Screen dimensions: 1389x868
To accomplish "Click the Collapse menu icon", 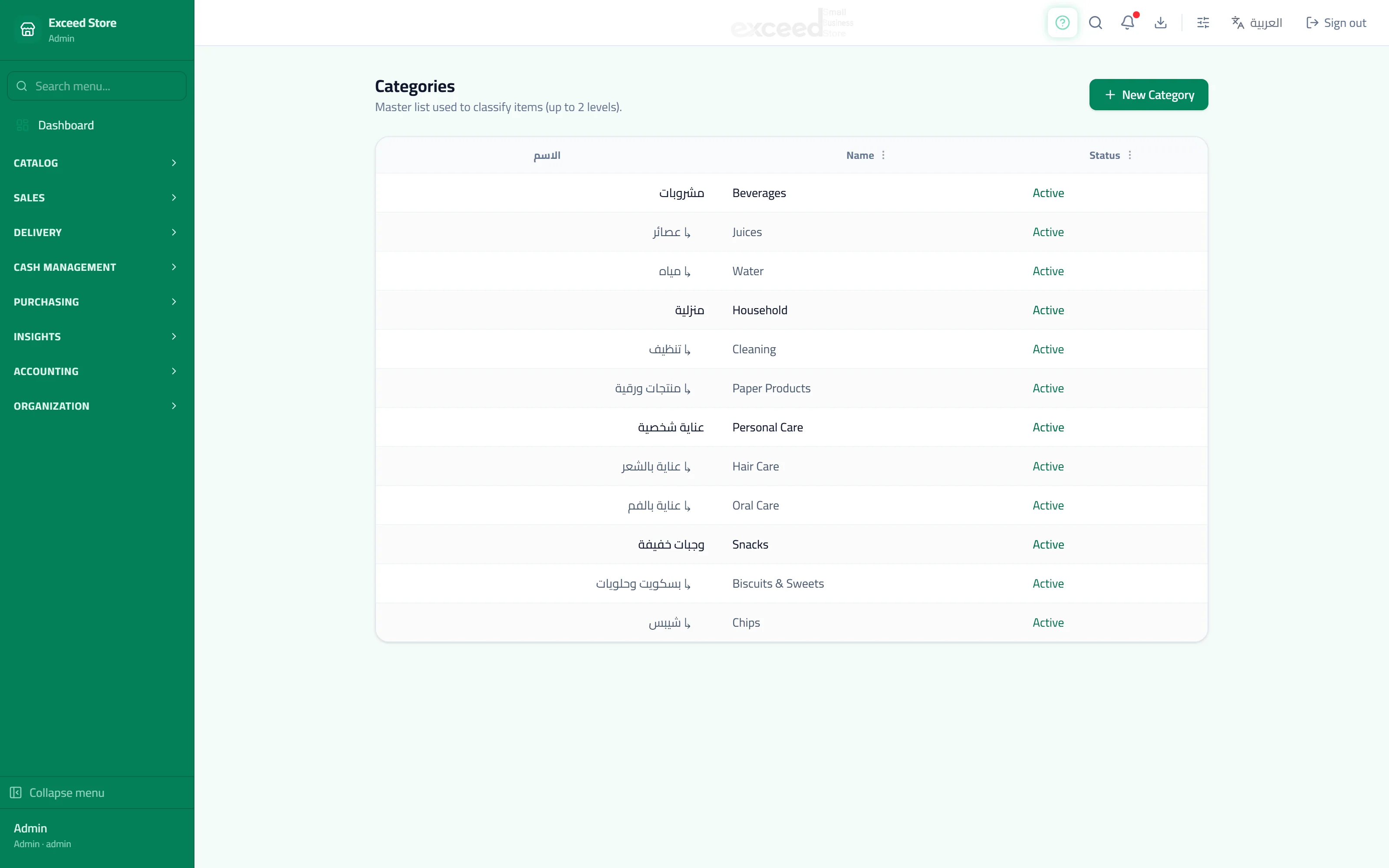I will pyautogui.click(x=16, y=792).
